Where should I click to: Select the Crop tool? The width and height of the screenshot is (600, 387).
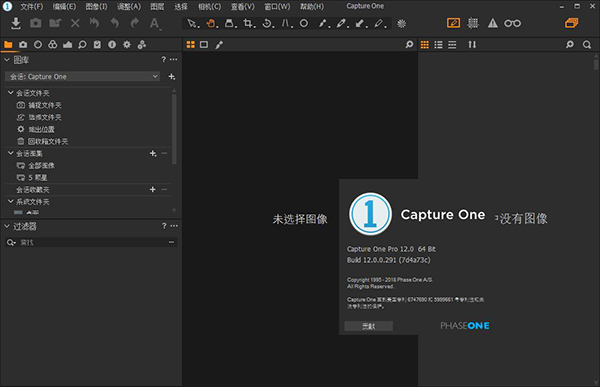[x=249, y=24]
